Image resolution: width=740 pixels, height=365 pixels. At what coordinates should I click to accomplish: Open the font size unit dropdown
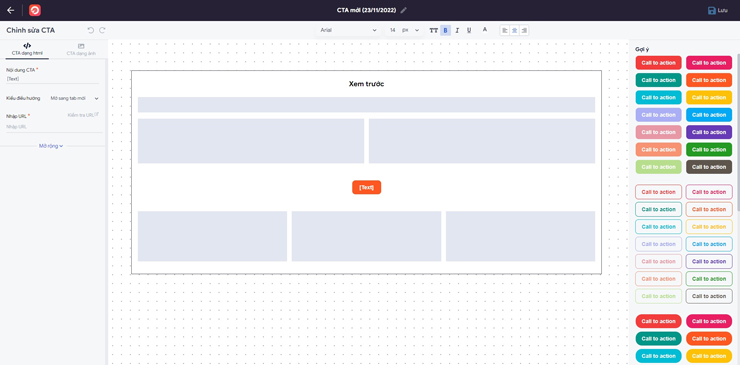pyautogui.click(x=411, y=30)
